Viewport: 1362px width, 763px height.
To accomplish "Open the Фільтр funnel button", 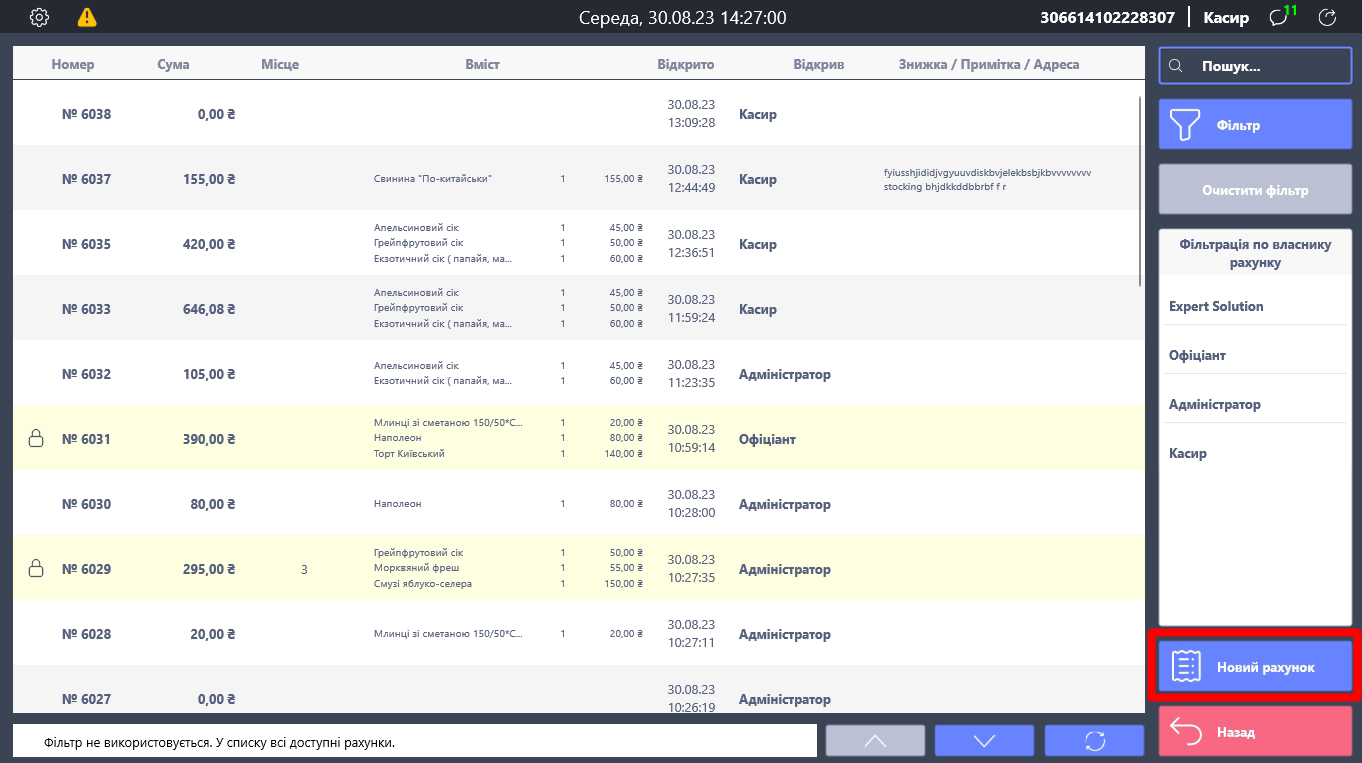I will pyautogui.click(x=1255, y=125).
